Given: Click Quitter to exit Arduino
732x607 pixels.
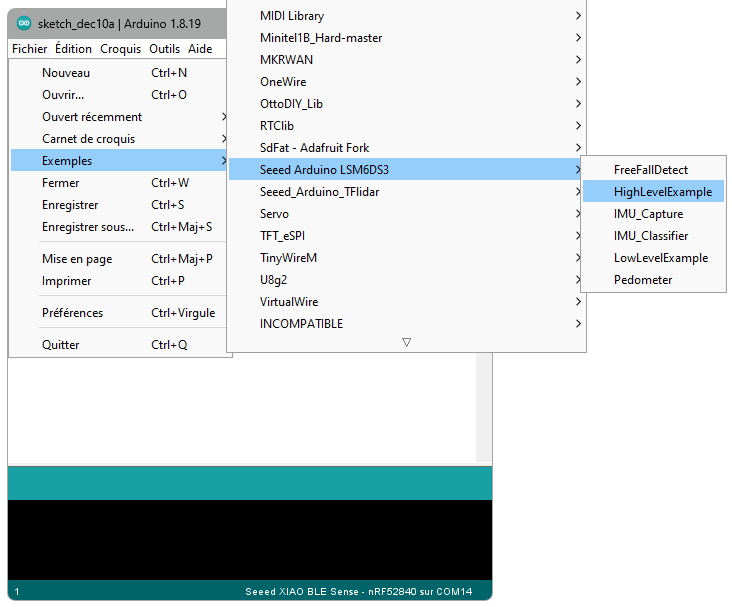Looking at the screenshot, I should pyautogui.click(x=61, y=345).
